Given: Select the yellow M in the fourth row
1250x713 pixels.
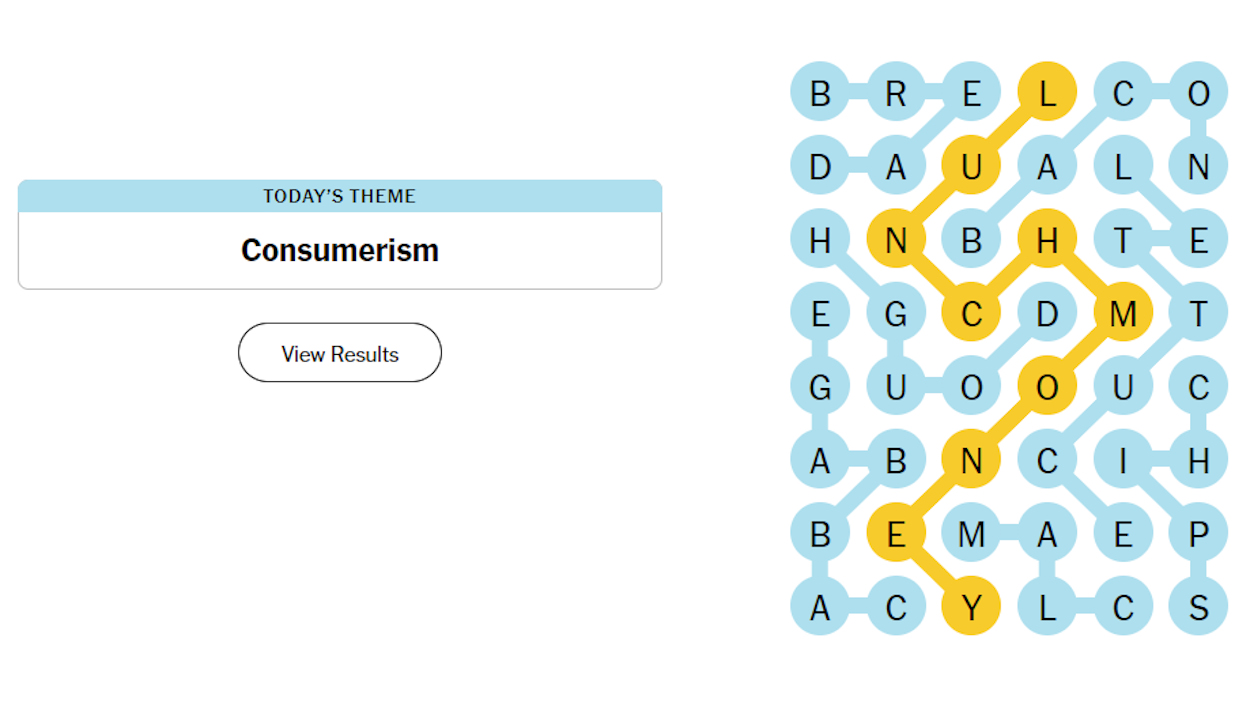Looking at the screenshot, I should (1123, 312).
